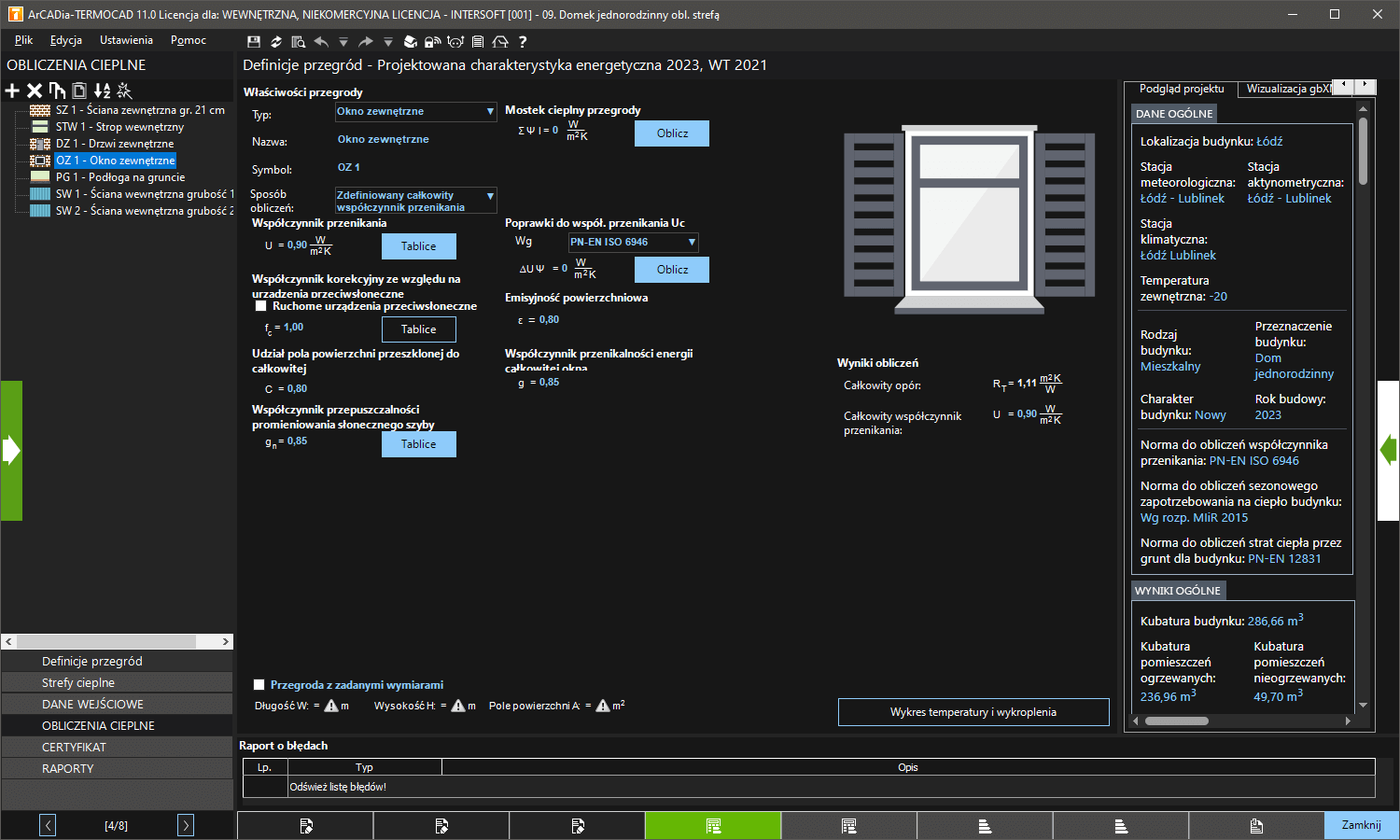Delete selected partition with X icon
This screenshot has height=840, width=1400.
pyautogui.click(x=35, y=91)
